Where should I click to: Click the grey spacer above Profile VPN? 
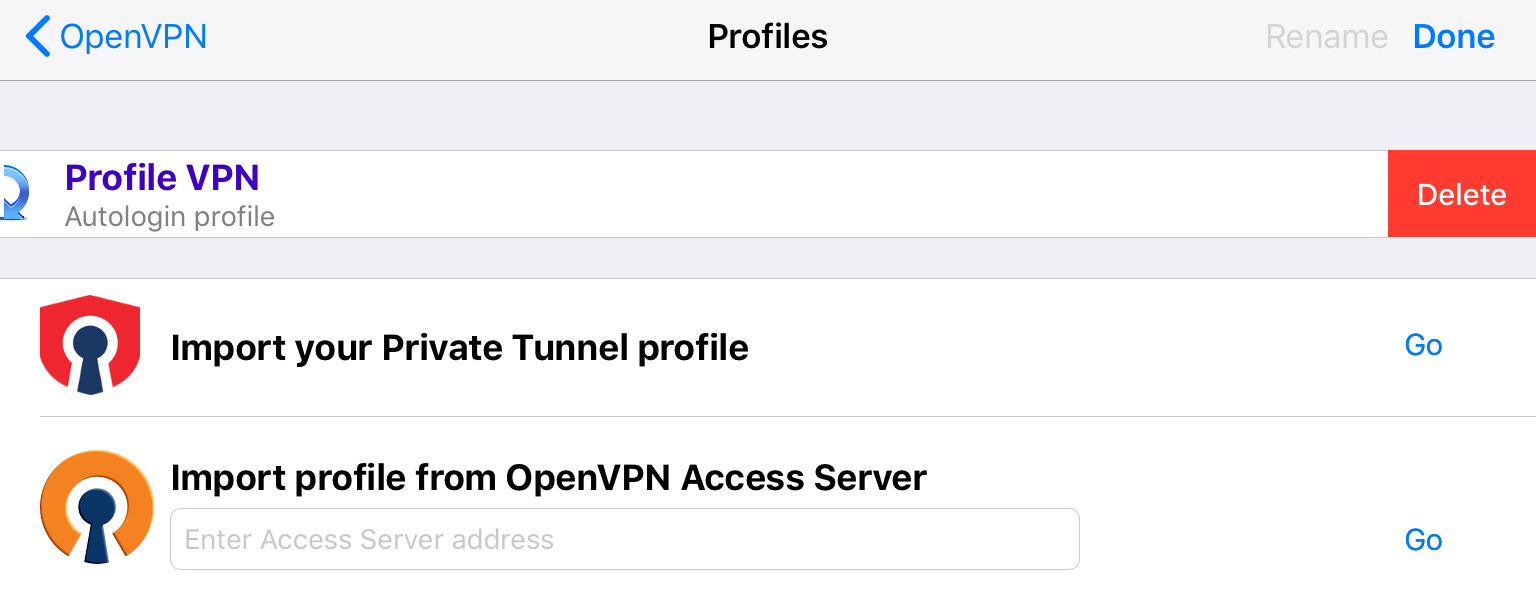(768, 116)
